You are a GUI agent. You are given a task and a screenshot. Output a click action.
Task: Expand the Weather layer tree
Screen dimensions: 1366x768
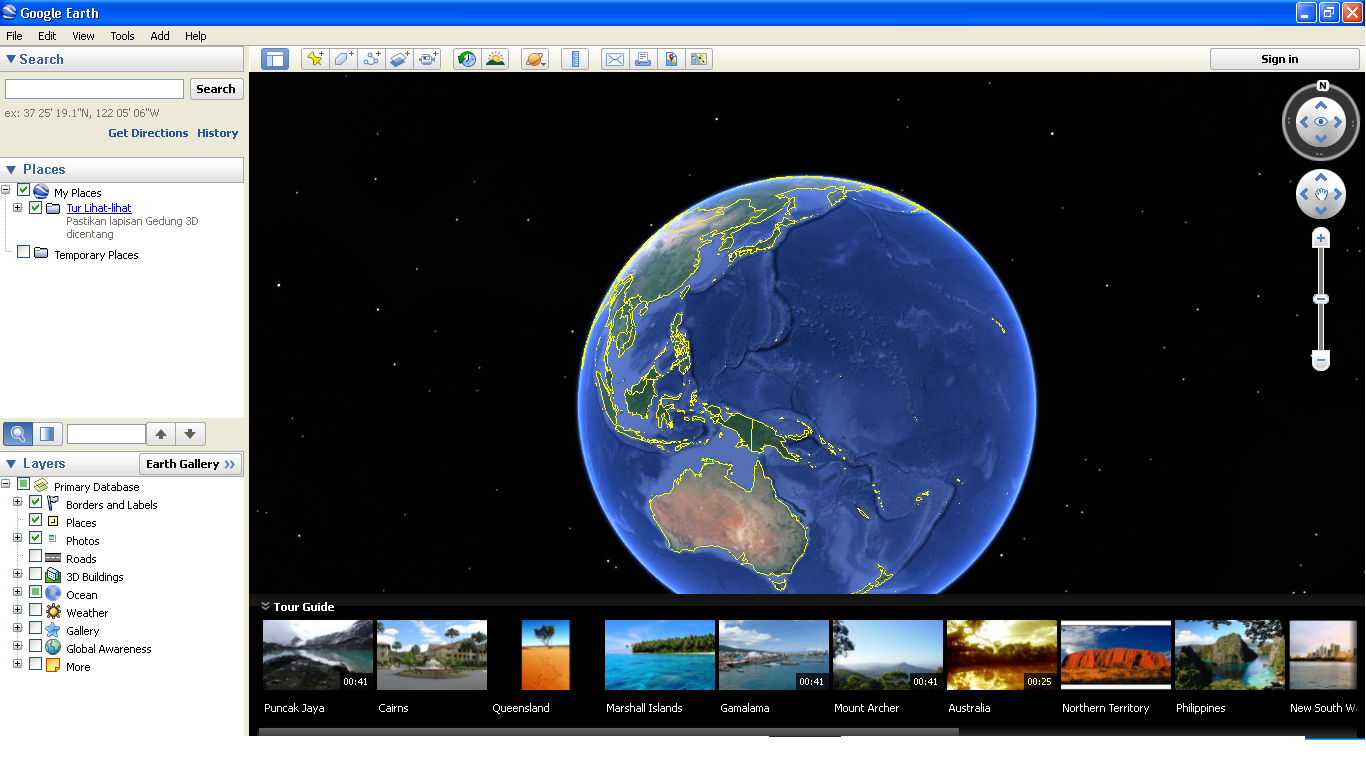(16, 612)
